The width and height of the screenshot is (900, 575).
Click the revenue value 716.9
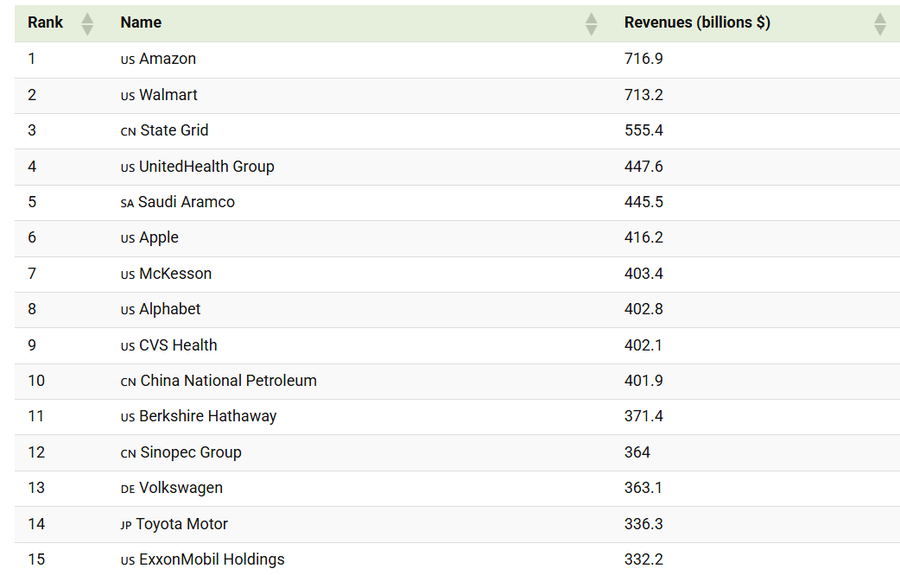(x=643, y=59)
